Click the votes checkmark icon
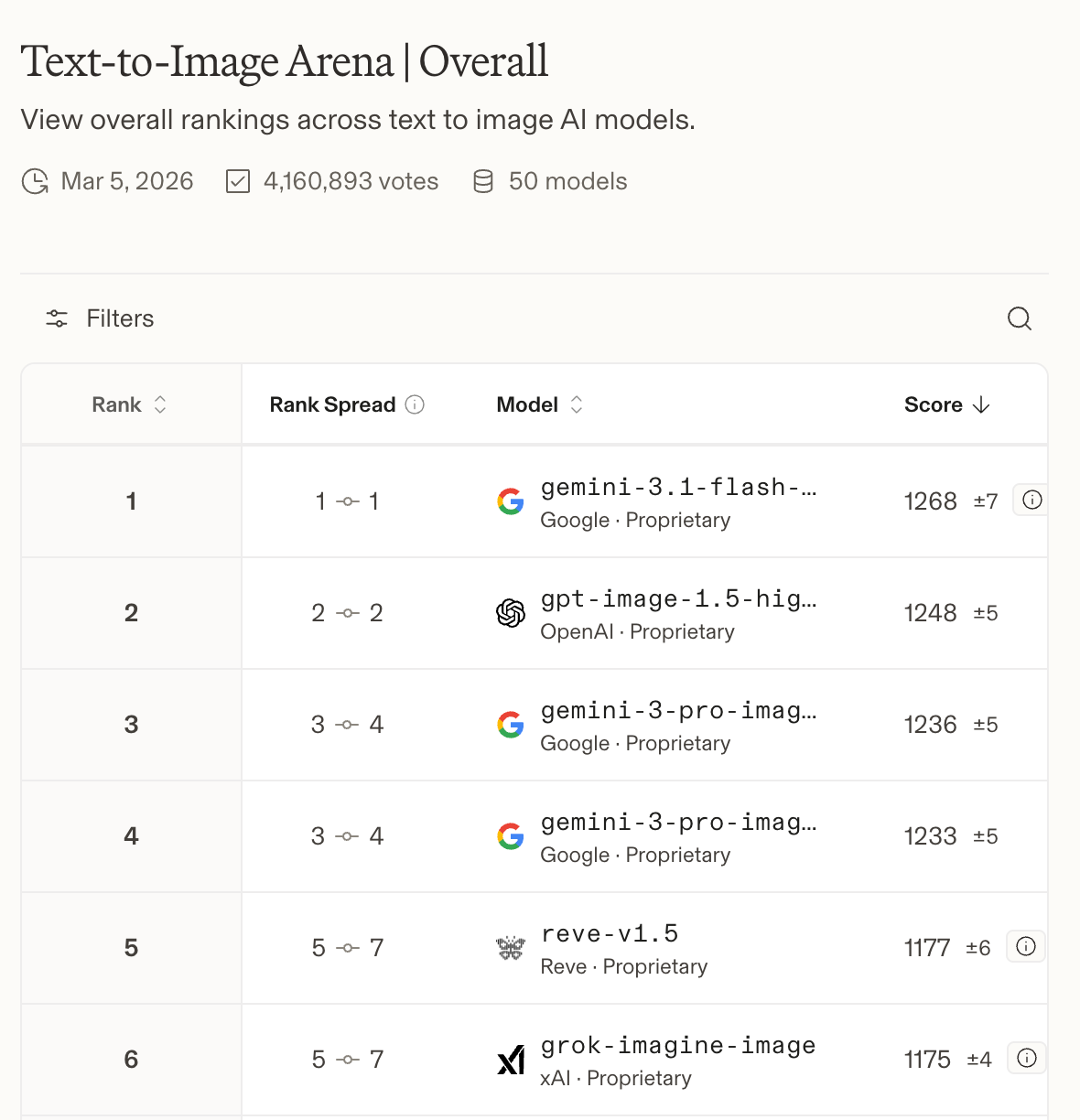 [238, 181]
